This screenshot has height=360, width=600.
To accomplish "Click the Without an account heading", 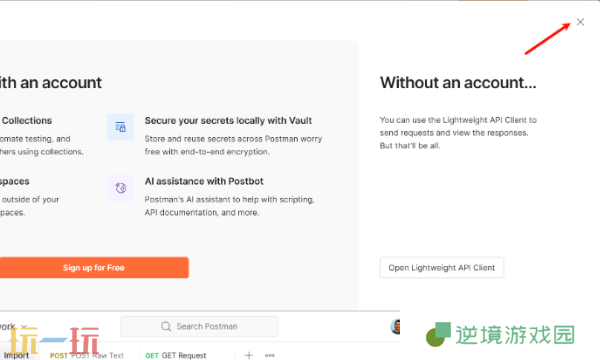I will [458, 83].
